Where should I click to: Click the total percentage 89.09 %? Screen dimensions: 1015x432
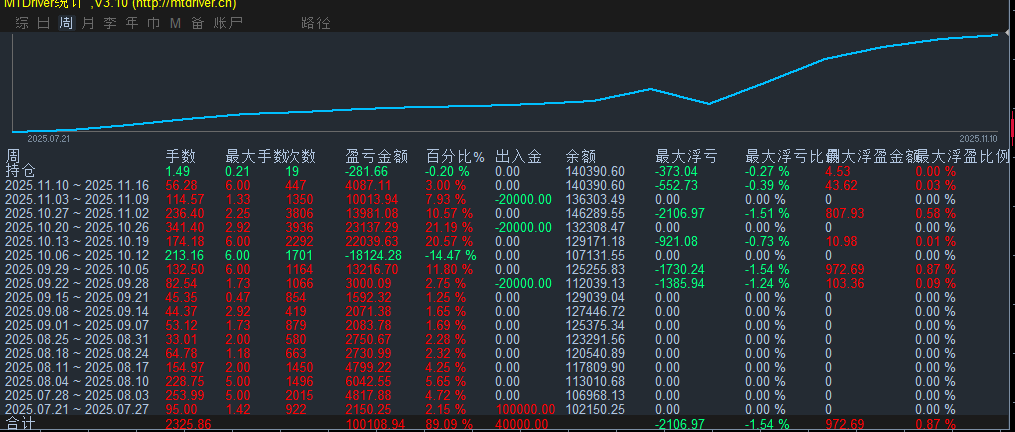[x=449, y=424]
